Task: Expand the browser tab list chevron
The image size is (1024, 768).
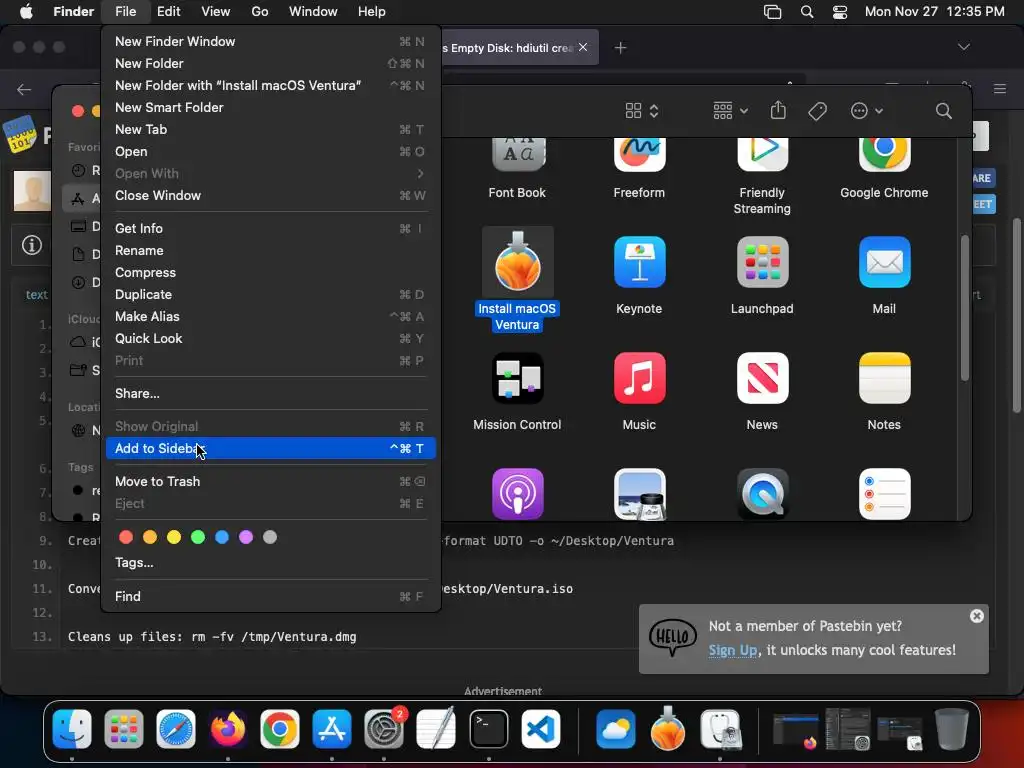Action: click(963, 47)
